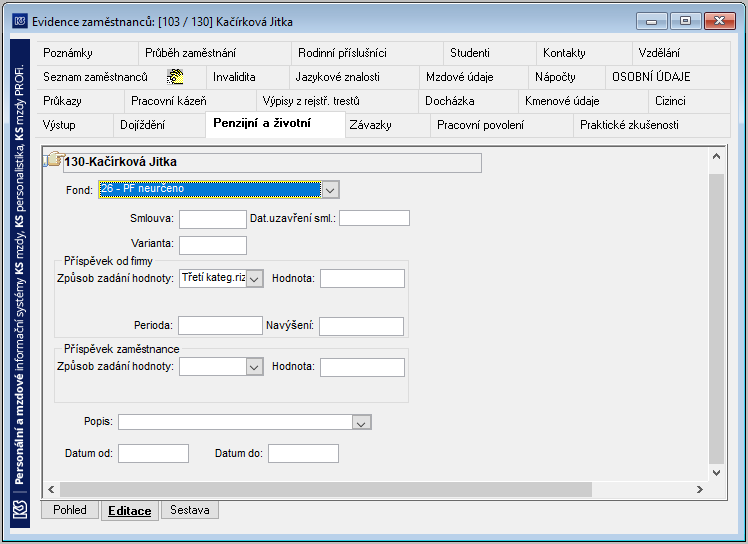Click the hand icon beside Seznam zaměstnanců
This screenshot has height=544, width=748.
[175, 77]
